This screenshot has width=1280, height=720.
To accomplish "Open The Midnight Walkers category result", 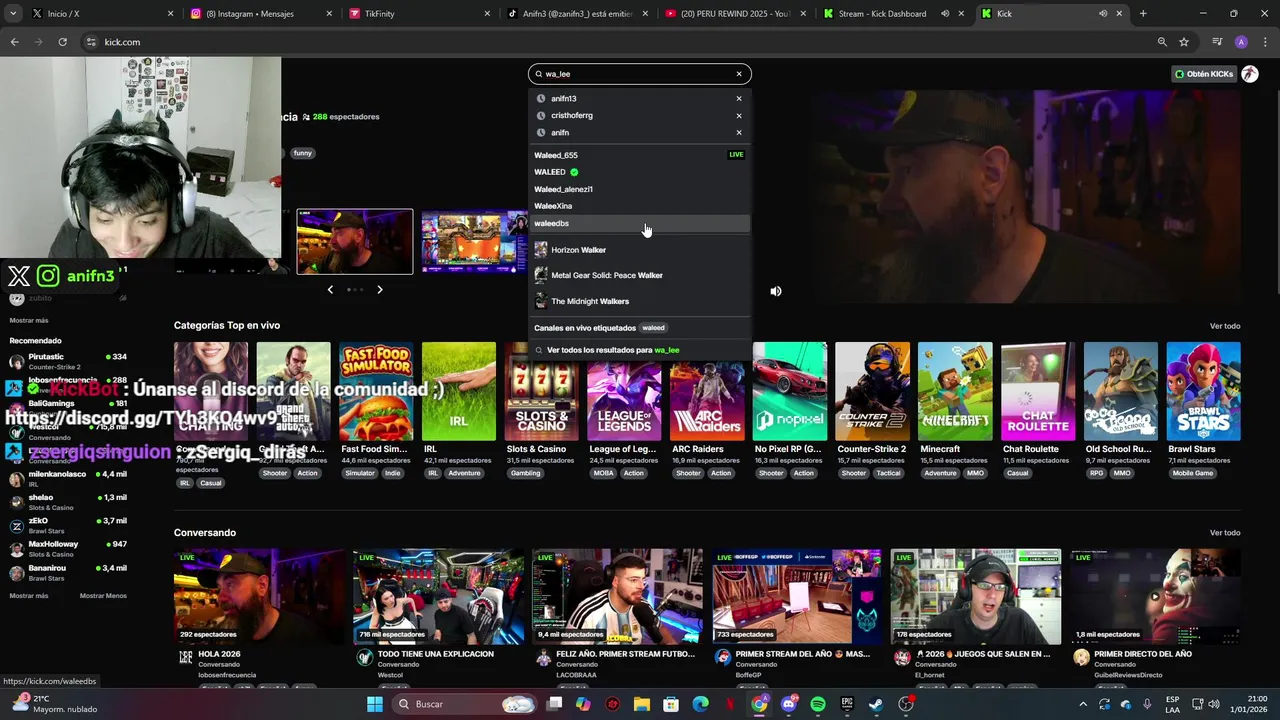I will point(640,301).
